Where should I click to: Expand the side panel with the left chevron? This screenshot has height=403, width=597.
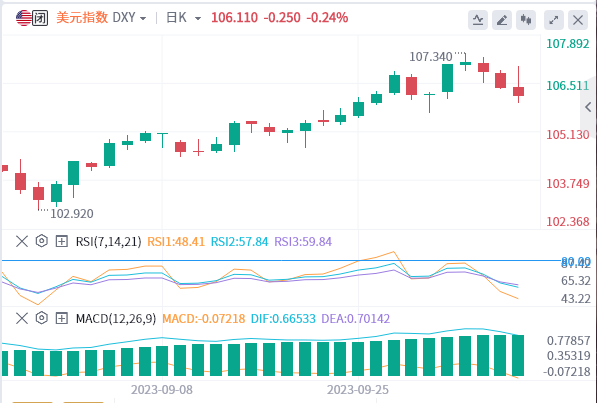pyautogui.click(x=588, y=107)
